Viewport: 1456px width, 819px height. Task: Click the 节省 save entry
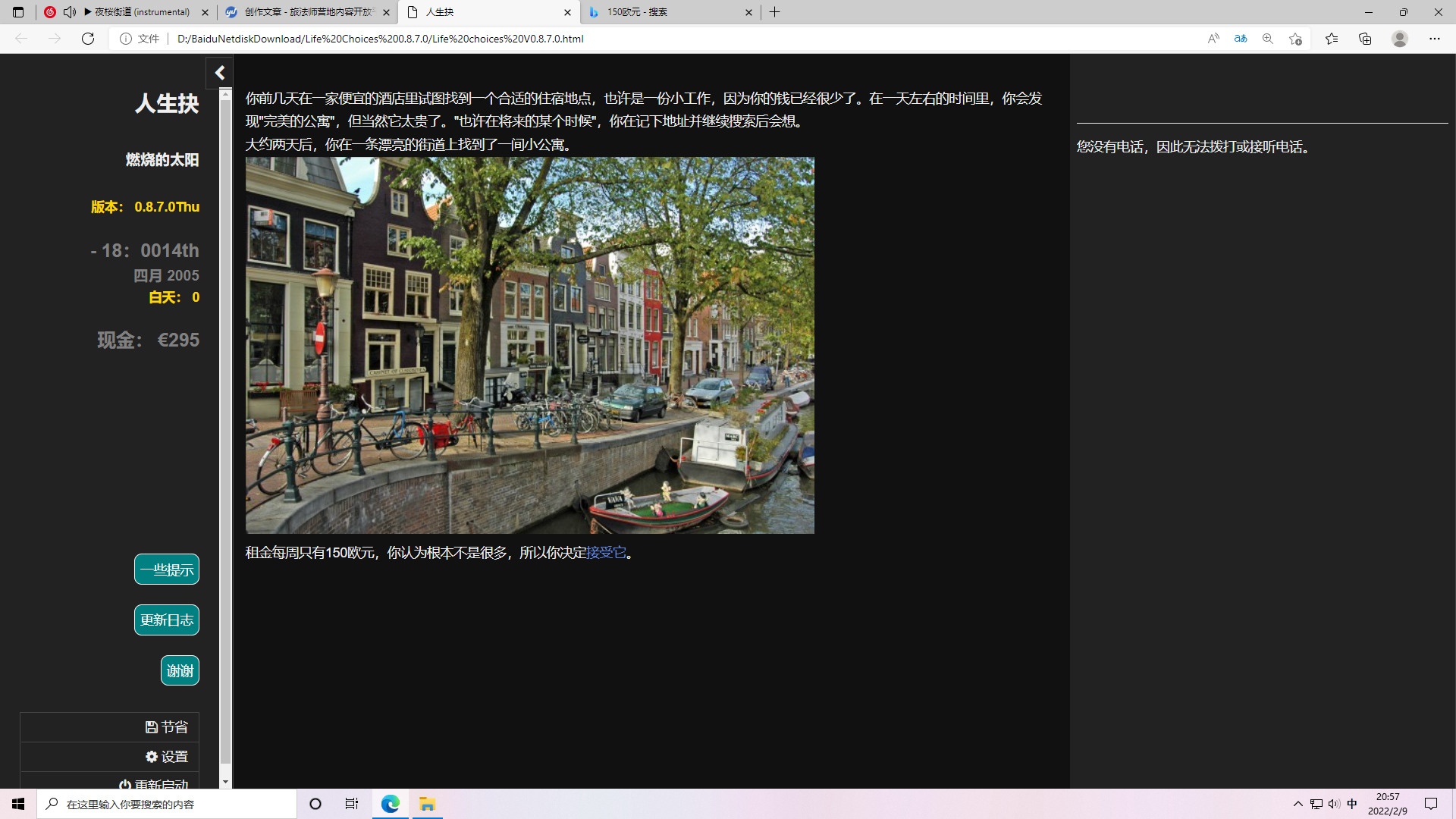pyautogui.click(x=167, y=727)
